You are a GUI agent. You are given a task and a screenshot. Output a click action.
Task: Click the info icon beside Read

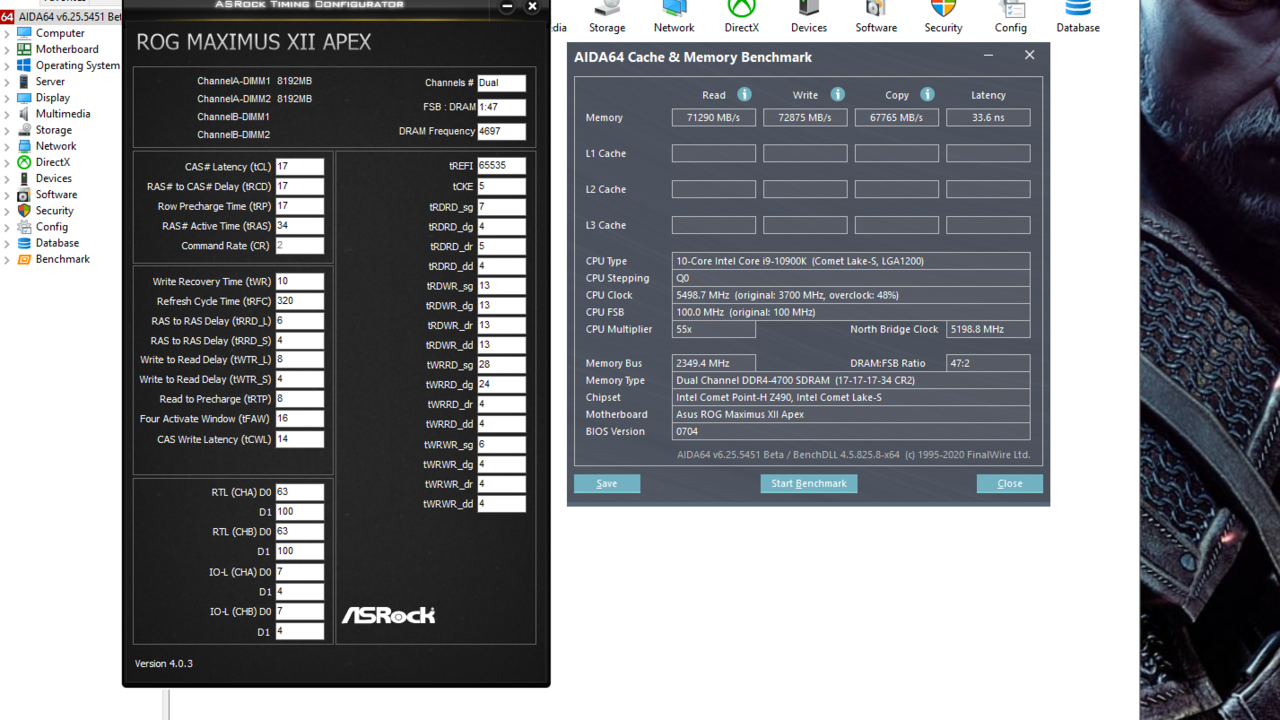click(x=744, y=94)
